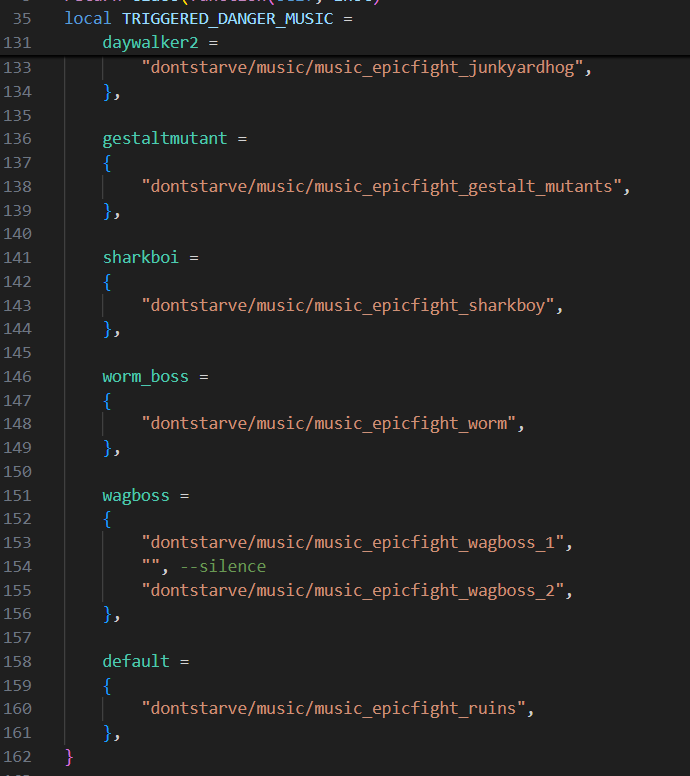The width and height of the screenshot is (690, 776).
Task: Click the wagboss identifier
Action: coord(135,496)
